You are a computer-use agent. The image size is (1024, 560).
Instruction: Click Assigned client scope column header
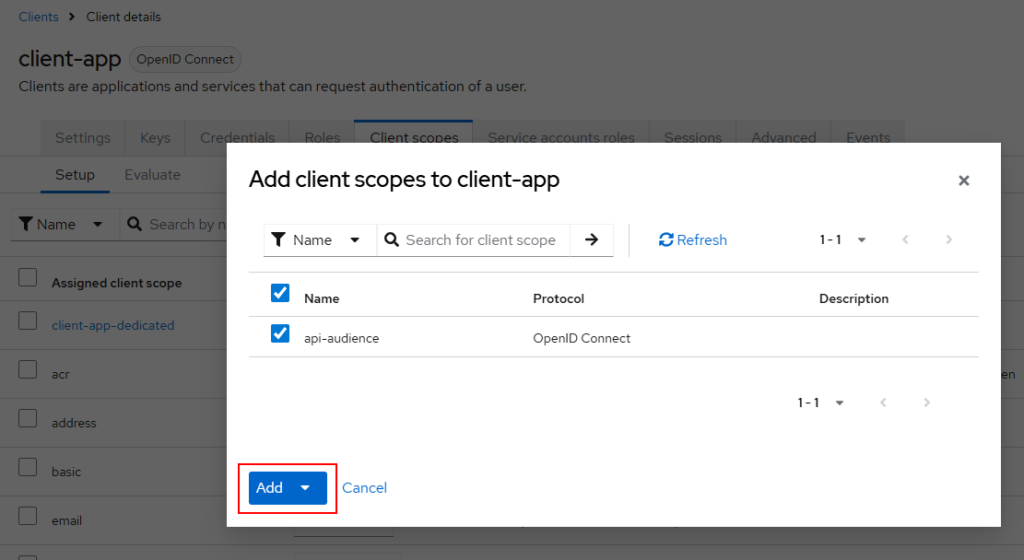117,283
